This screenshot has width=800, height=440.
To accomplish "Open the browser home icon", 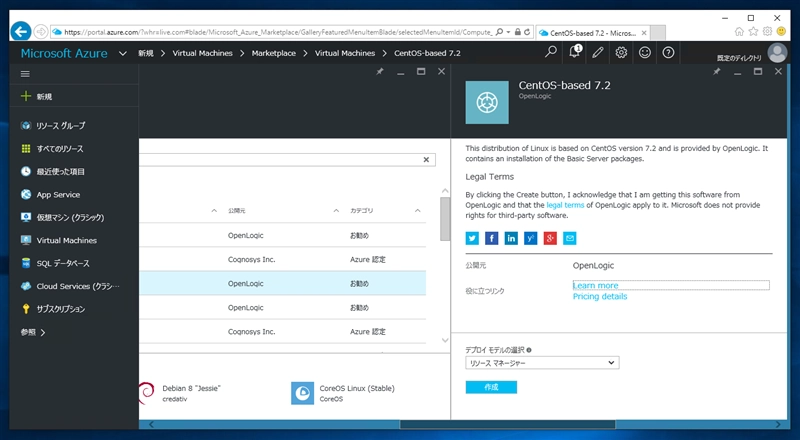I will pos(739,32).
